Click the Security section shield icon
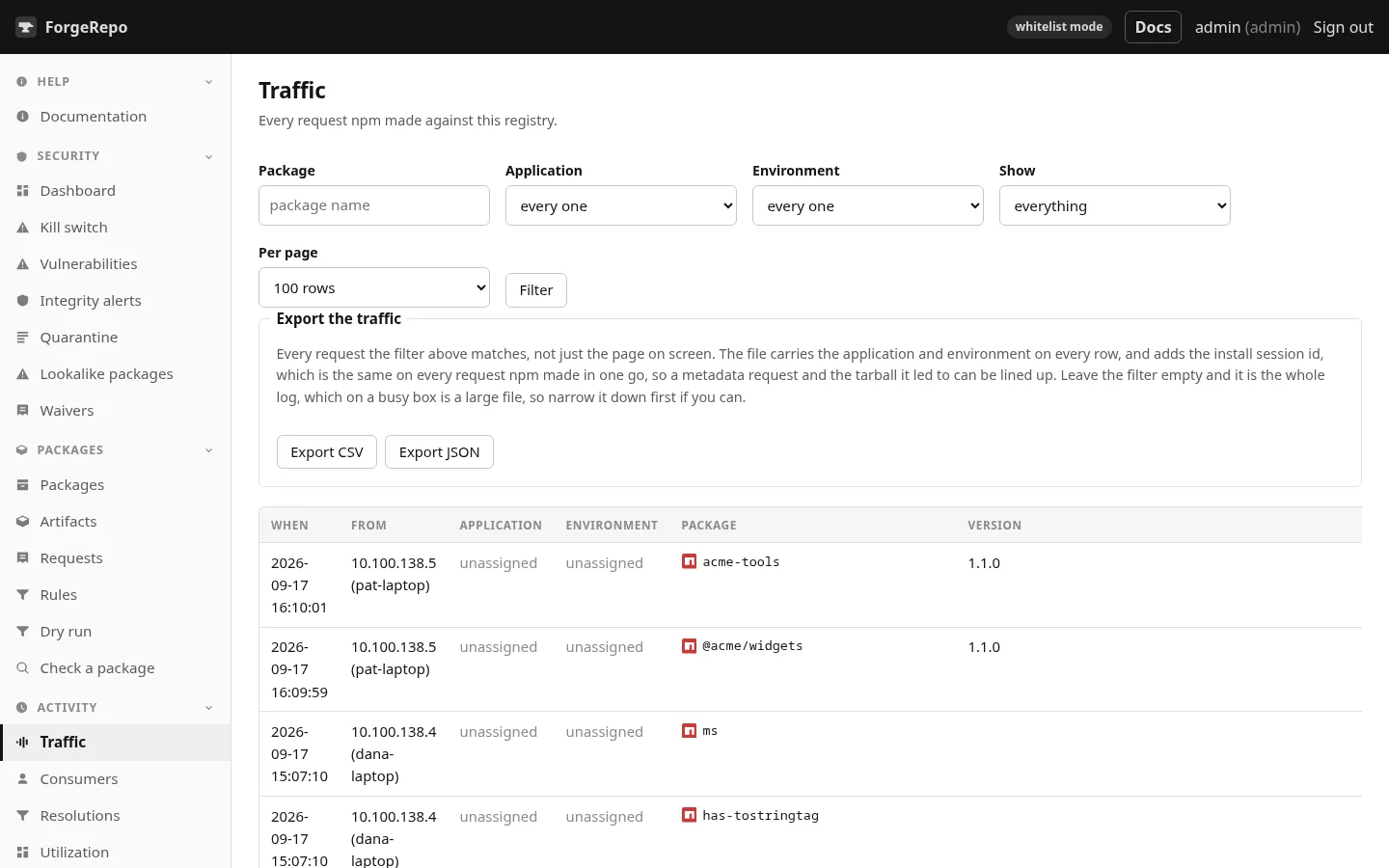This screenshot has height=868, width=1389. (21, 156)
